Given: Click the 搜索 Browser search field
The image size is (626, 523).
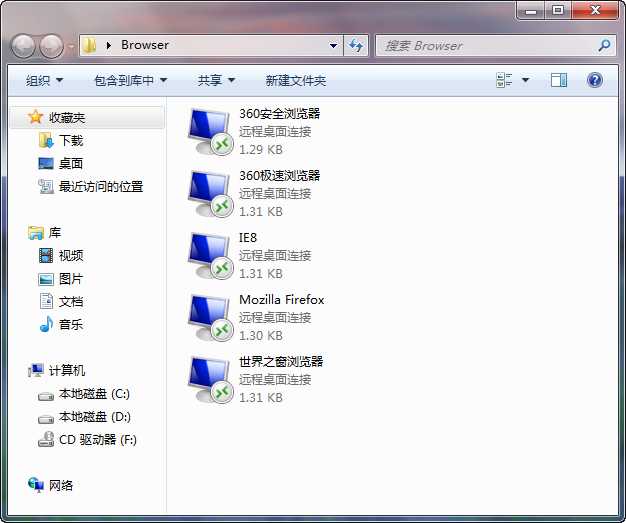Looking at the screenshot, I should 495,46.
